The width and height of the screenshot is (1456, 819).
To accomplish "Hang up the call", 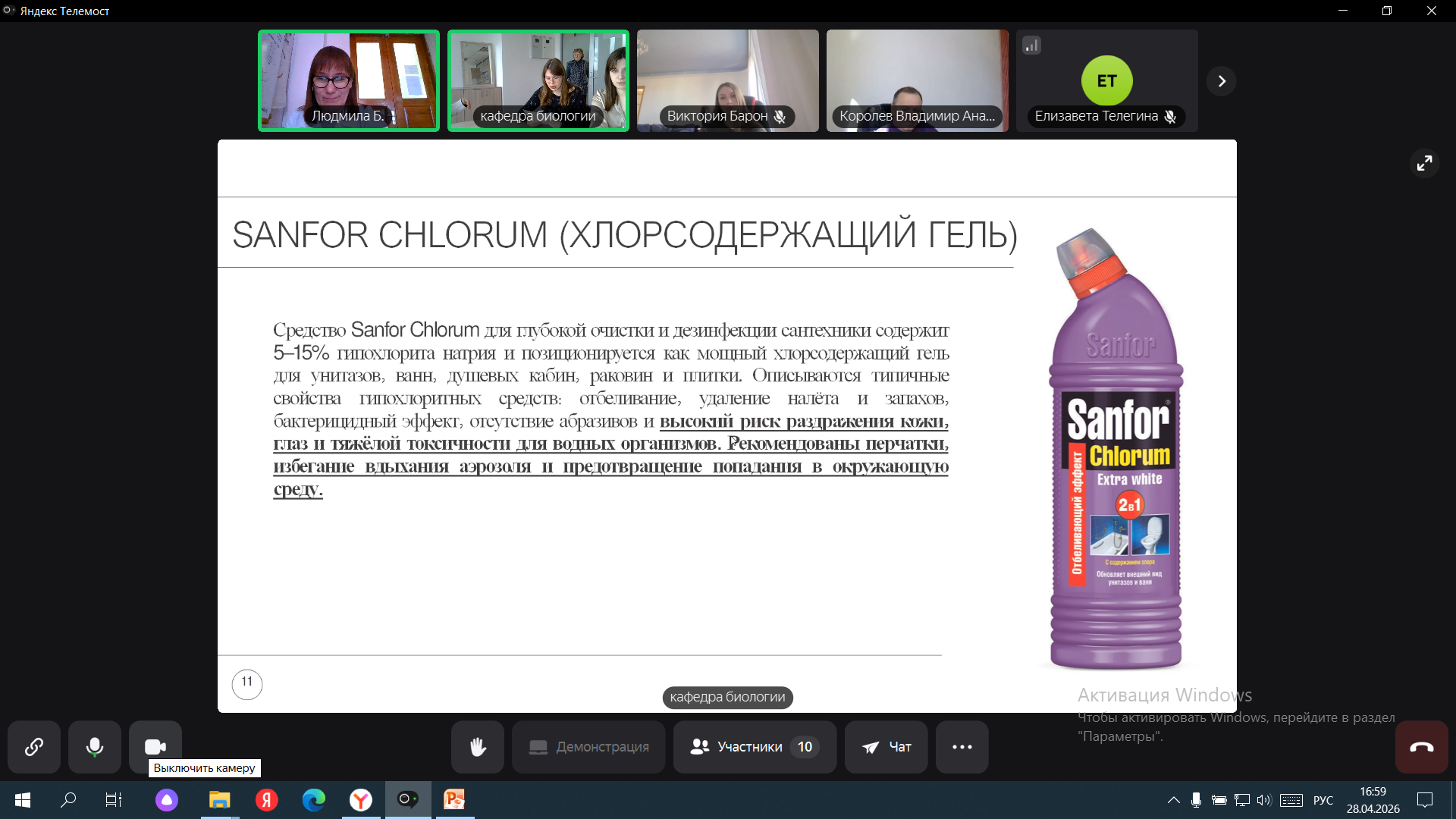I will 1421,747.
